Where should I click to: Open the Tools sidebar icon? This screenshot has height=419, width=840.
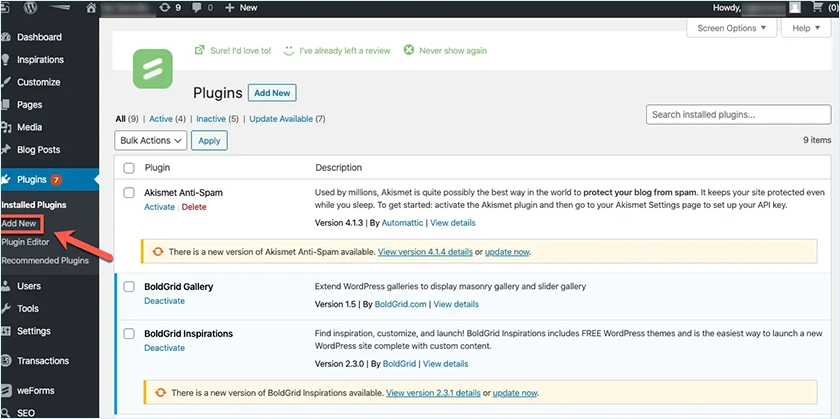coord(8,309)
